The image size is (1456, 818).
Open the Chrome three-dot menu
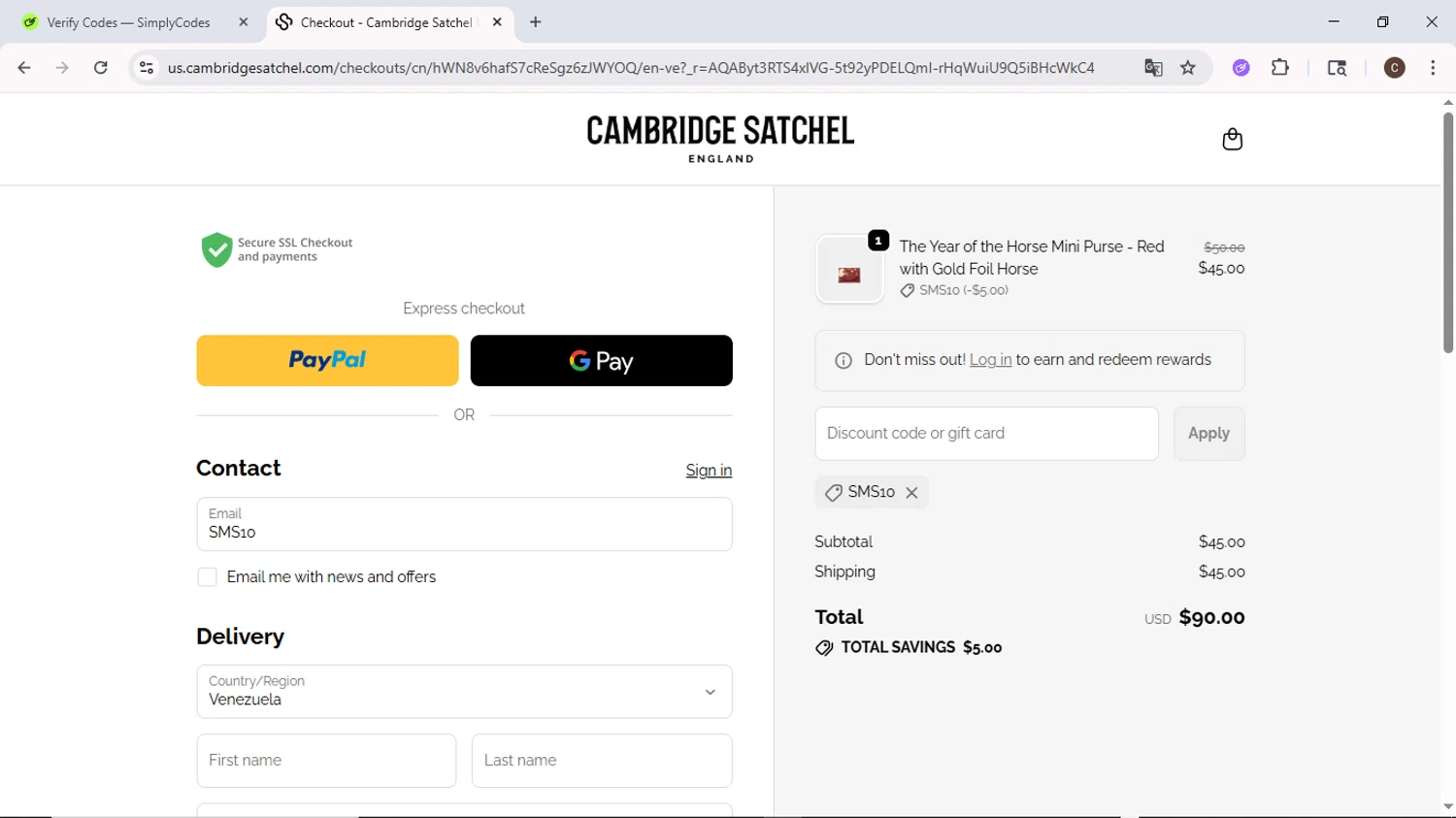(1433, 68)
